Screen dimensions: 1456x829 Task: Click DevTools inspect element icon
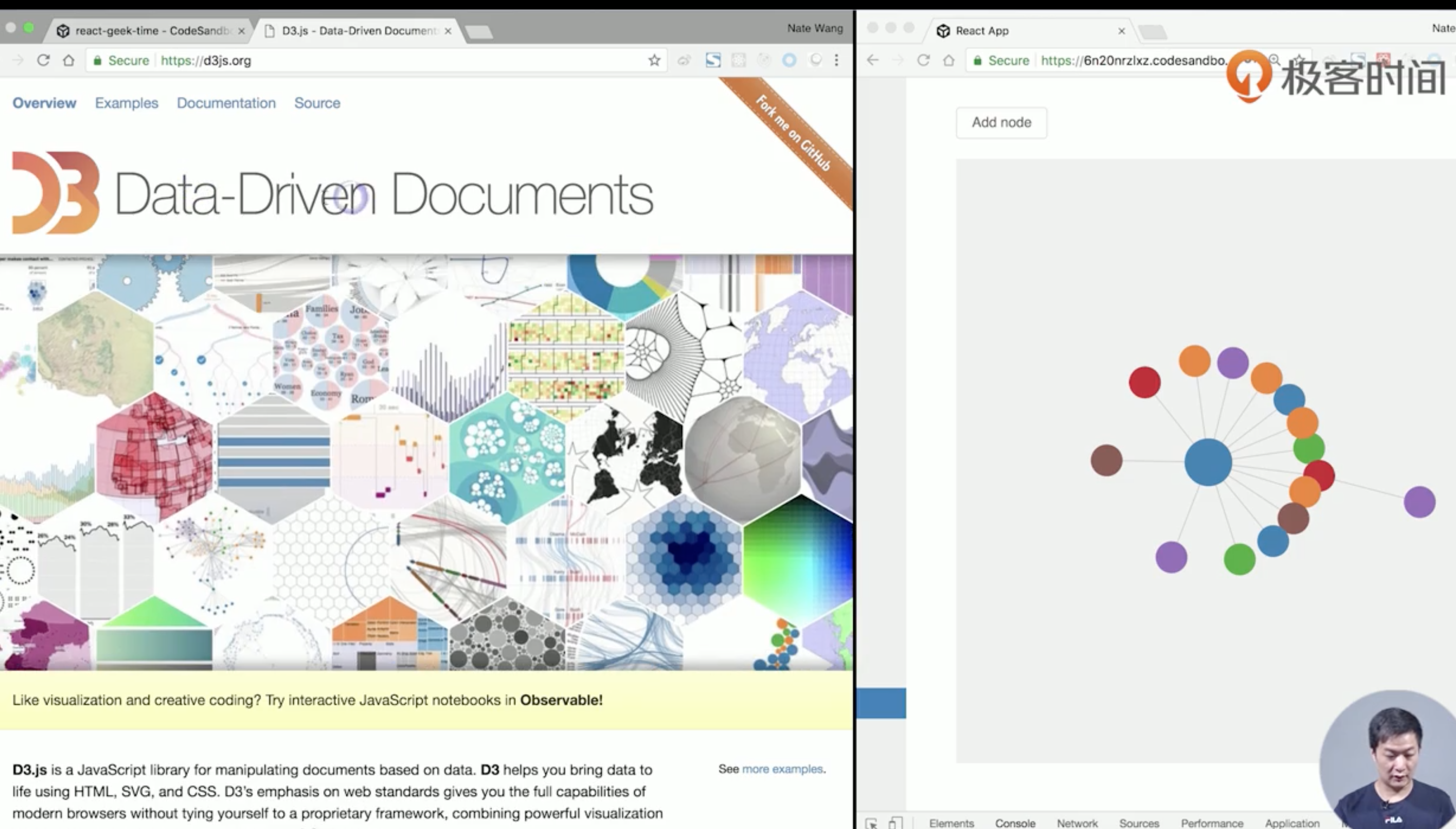tap(871, 823)
